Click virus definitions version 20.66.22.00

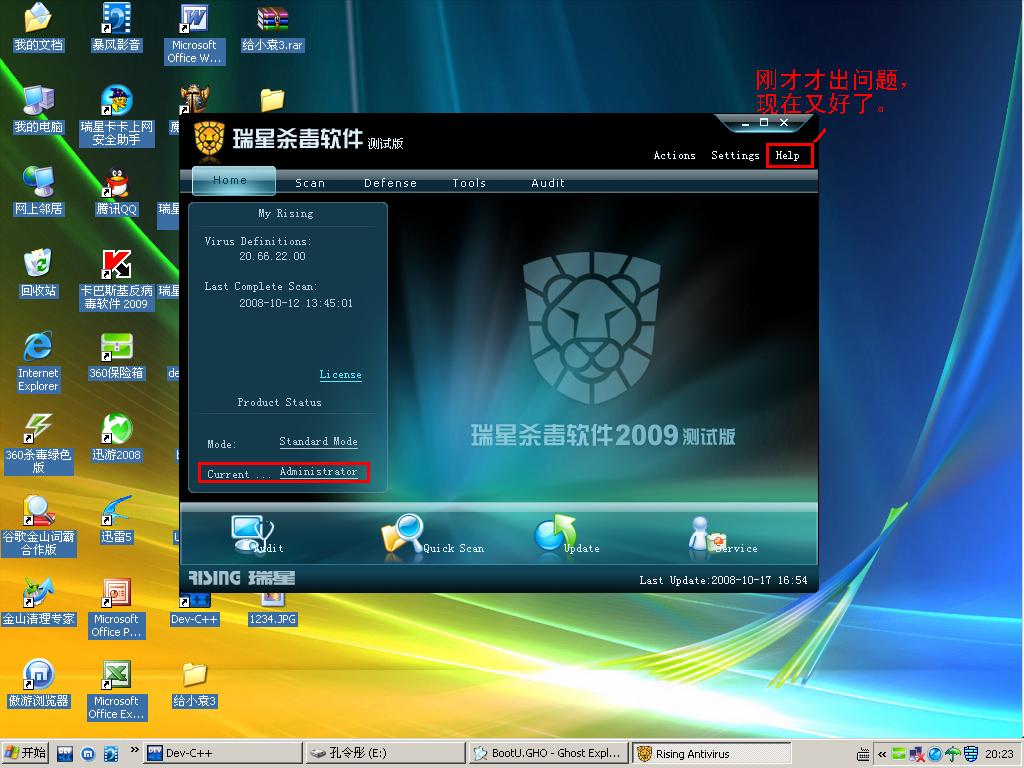tap(272, 256)
